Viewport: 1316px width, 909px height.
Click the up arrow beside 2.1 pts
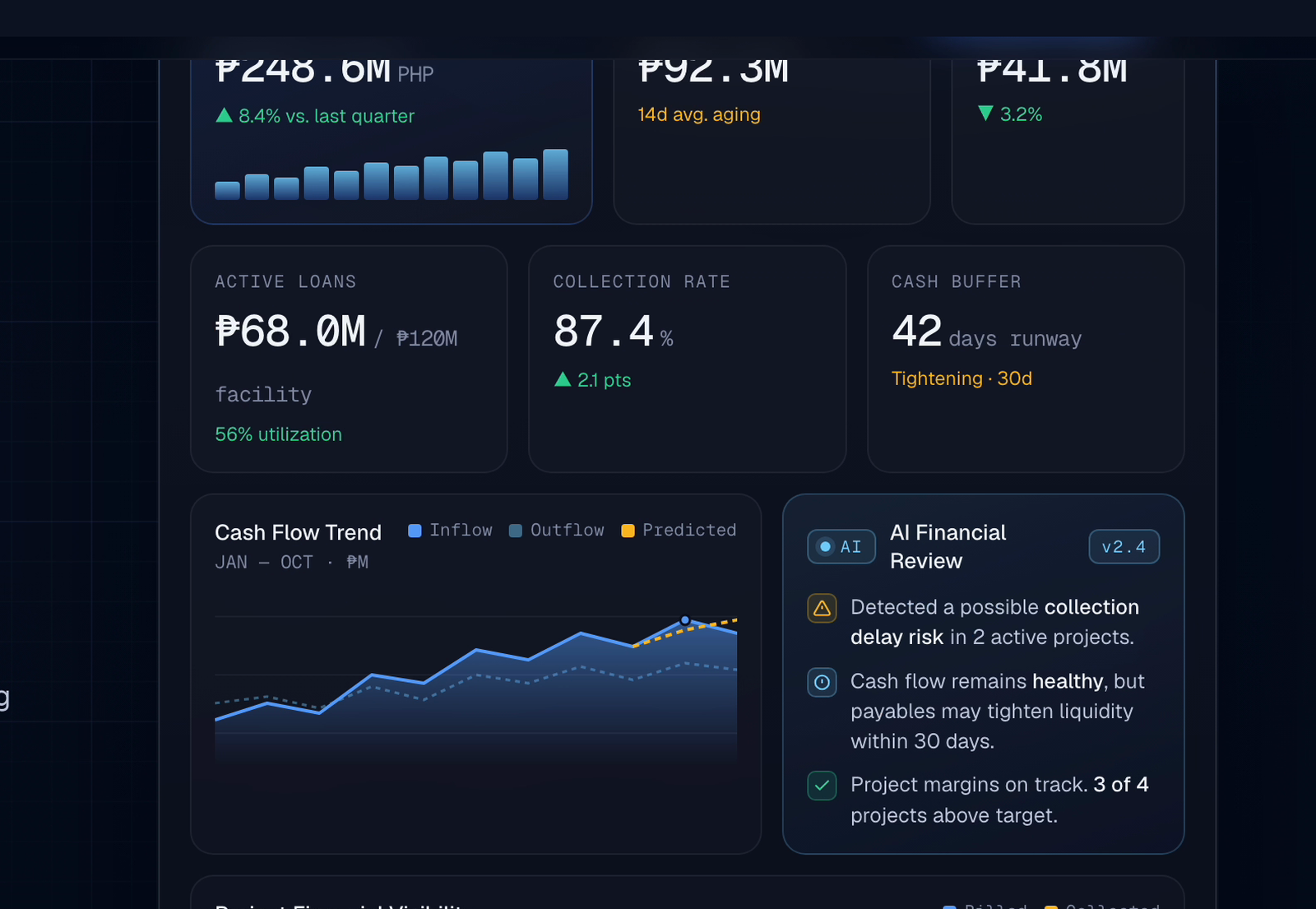pyautogui.click(x=563, y=379)
